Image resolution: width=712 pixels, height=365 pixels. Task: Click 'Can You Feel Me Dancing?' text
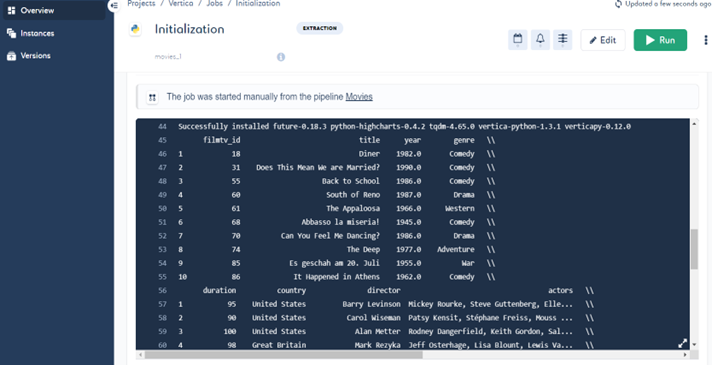coord(330,236)
